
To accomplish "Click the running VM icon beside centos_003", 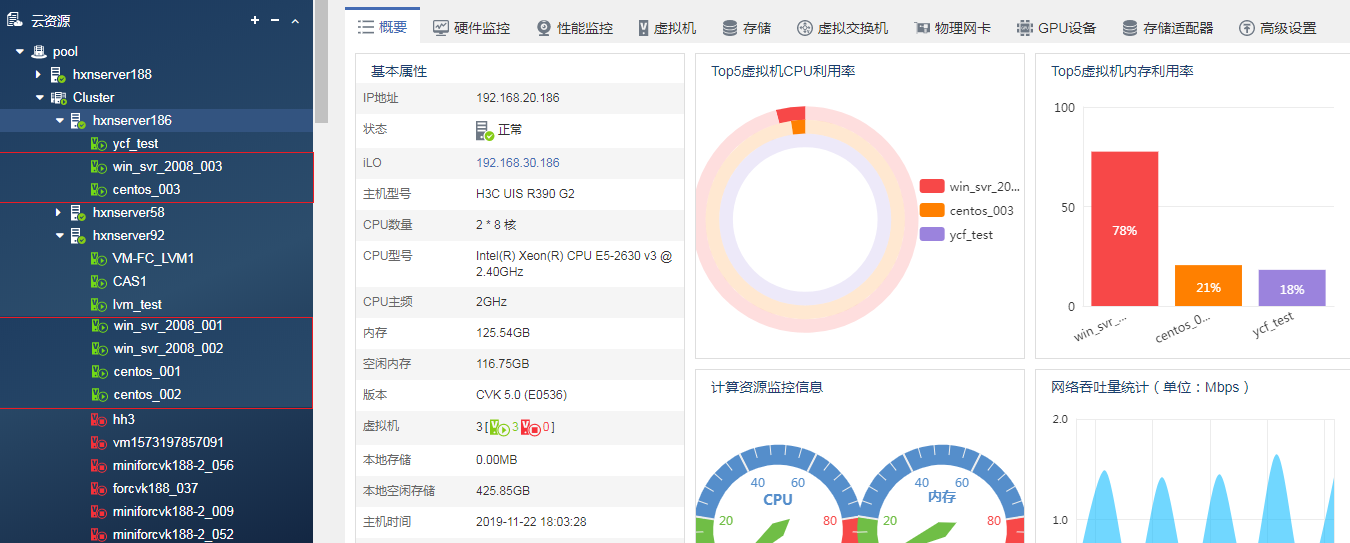I will [x=99, y=190].
